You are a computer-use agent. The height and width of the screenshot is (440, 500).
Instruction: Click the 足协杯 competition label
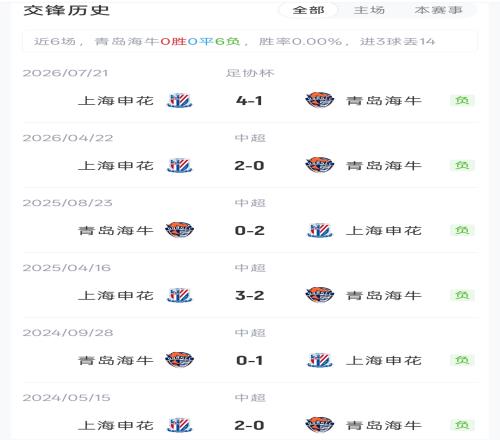(x=250, y=73)
